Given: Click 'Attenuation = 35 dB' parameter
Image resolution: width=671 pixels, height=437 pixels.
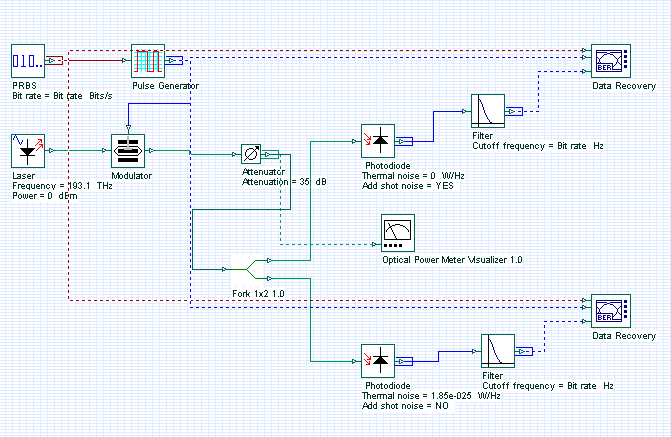Looking at the screenshot, I should [284, 182].
